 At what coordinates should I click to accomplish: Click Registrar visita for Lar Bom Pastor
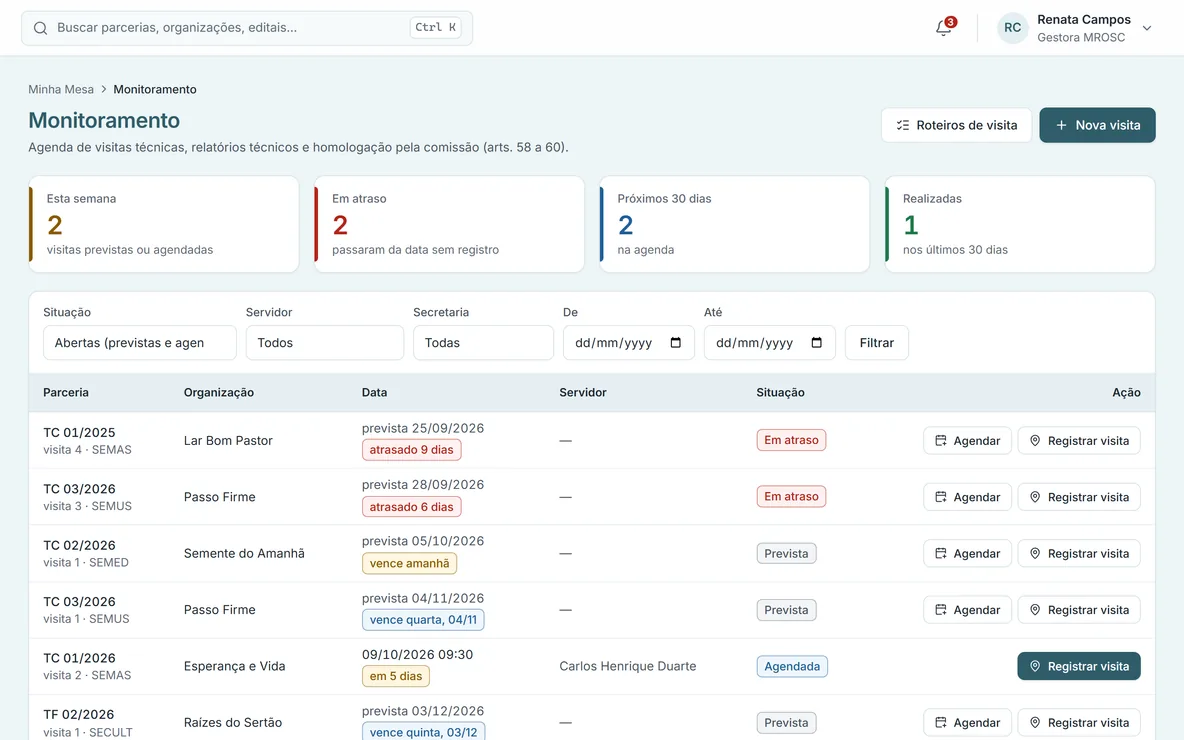click(1079, 440)
